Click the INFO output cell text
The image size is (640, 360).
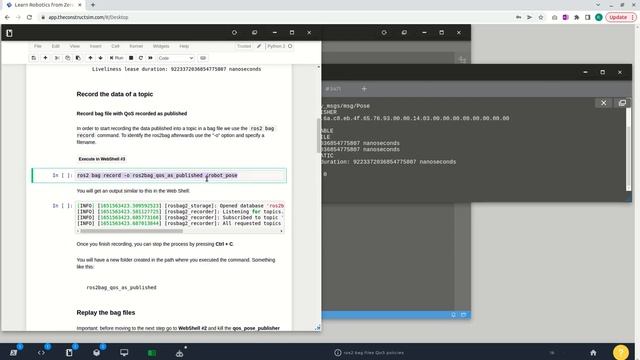(180, 215)
